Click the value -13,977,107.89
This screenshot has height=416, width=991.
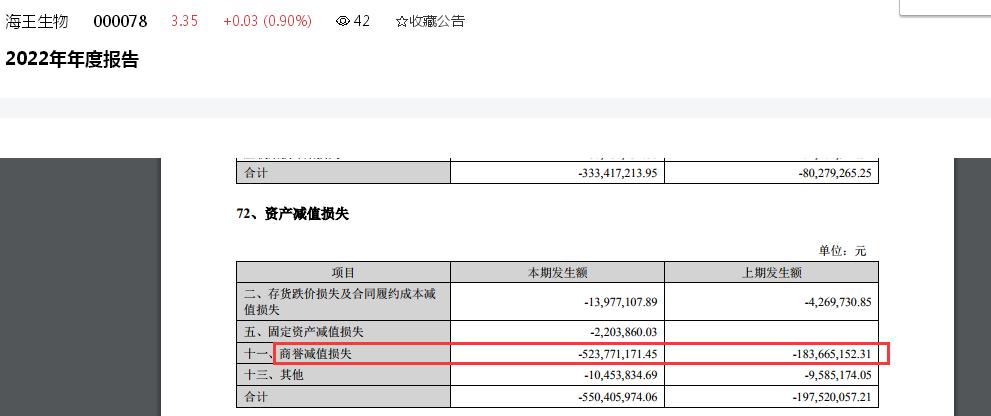(x=621, y=302)
